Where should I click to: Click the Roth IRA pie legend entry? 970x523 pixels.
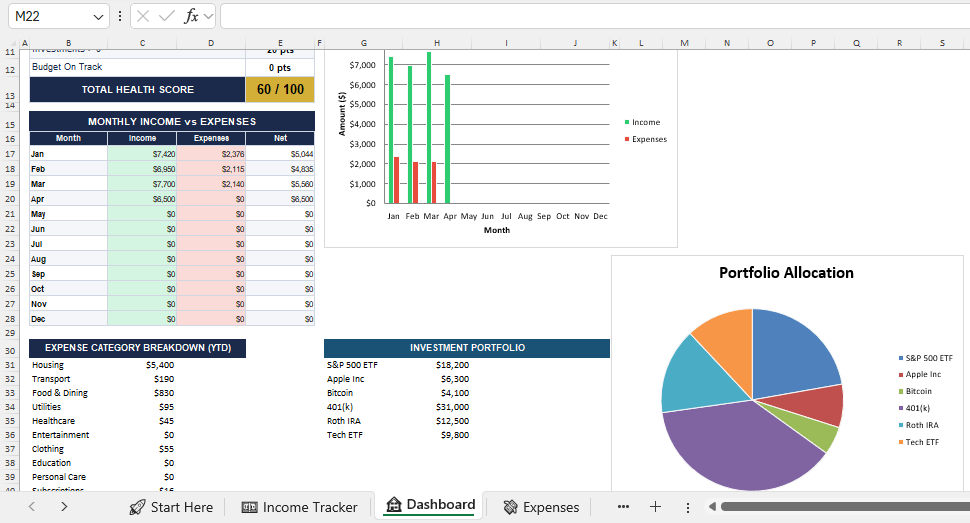[x=919, y=425]
